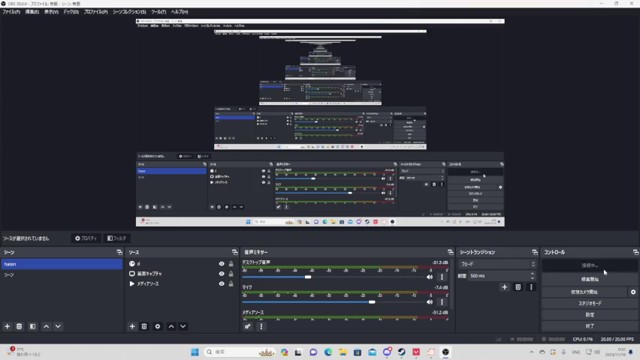Add a new scene with the plus icon
The width and height of the screenshot is (640, 360).
[7, 327]
